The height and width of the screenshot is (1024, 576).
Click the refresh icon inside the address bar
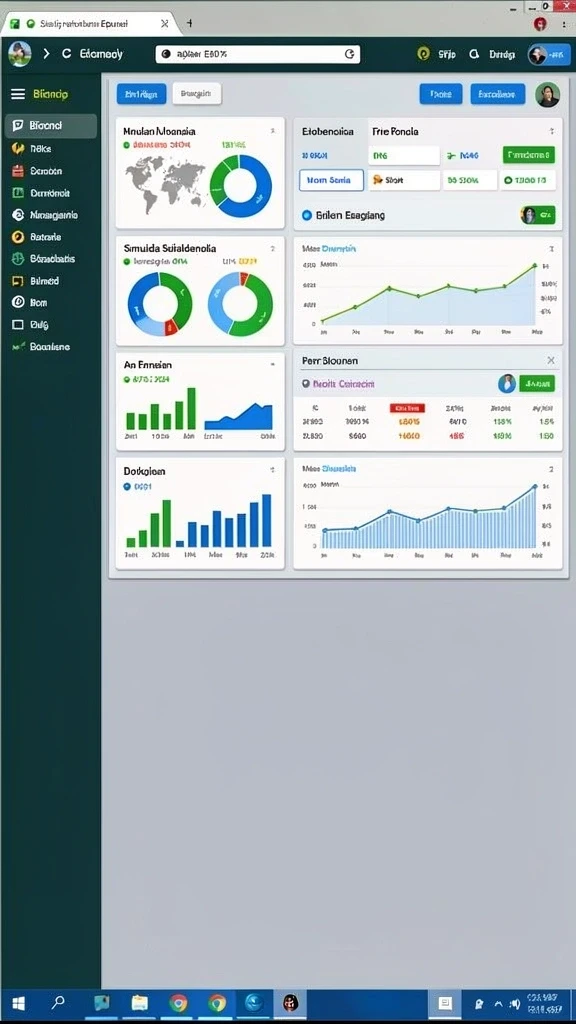pyautogui.click(x=349, y=54)
